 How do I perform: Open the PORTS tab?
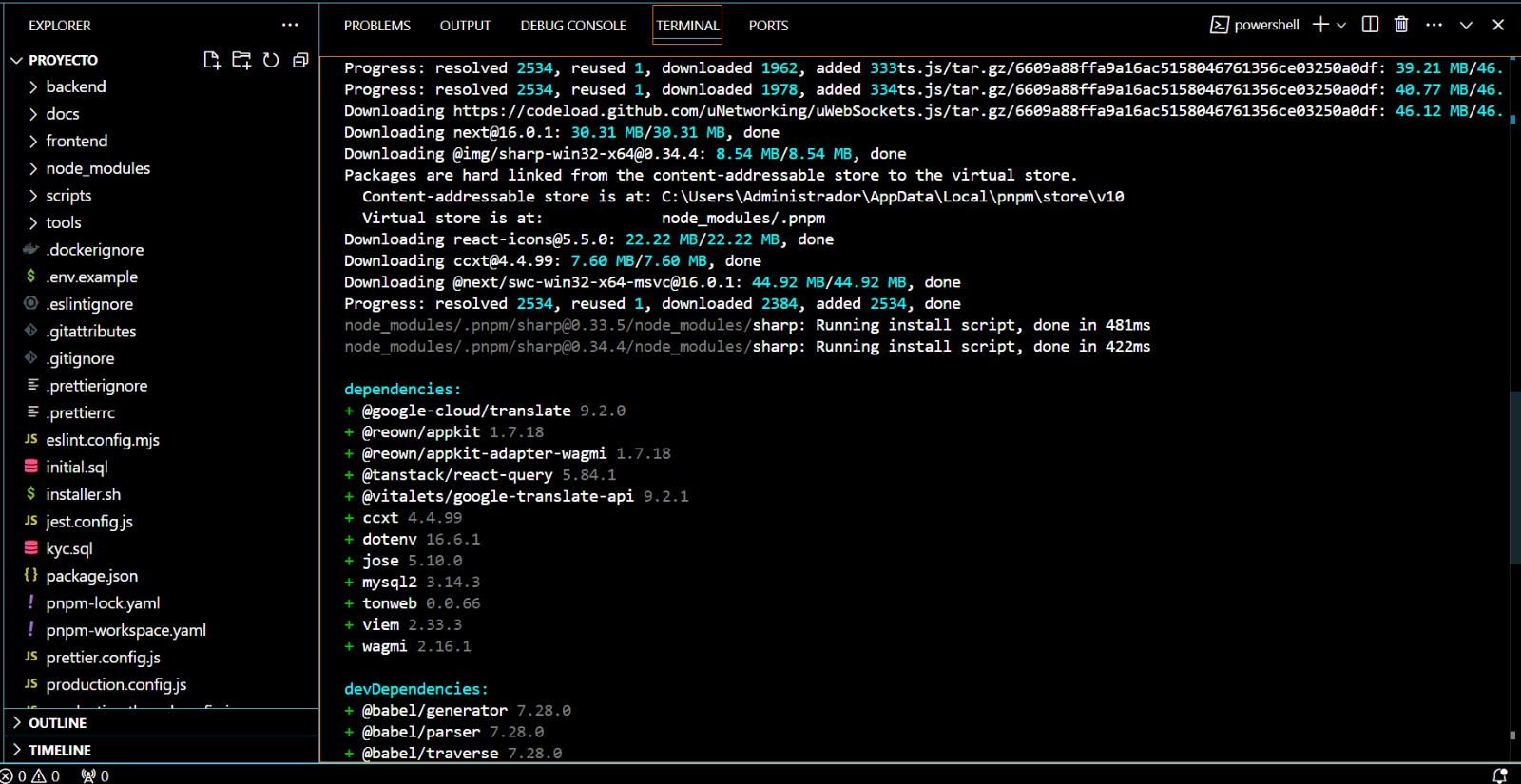click(768, 26)
